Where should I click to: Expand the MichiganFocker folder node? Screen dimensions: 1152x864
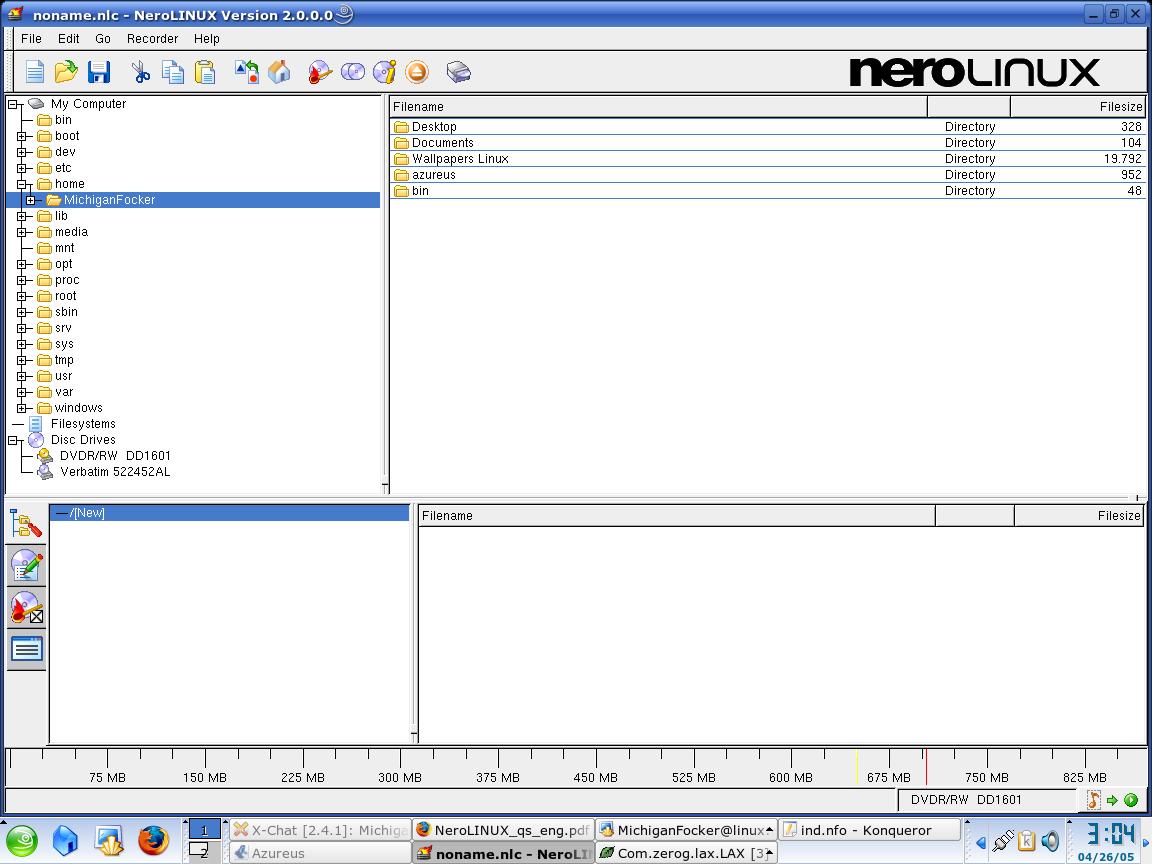click(30, 200)
